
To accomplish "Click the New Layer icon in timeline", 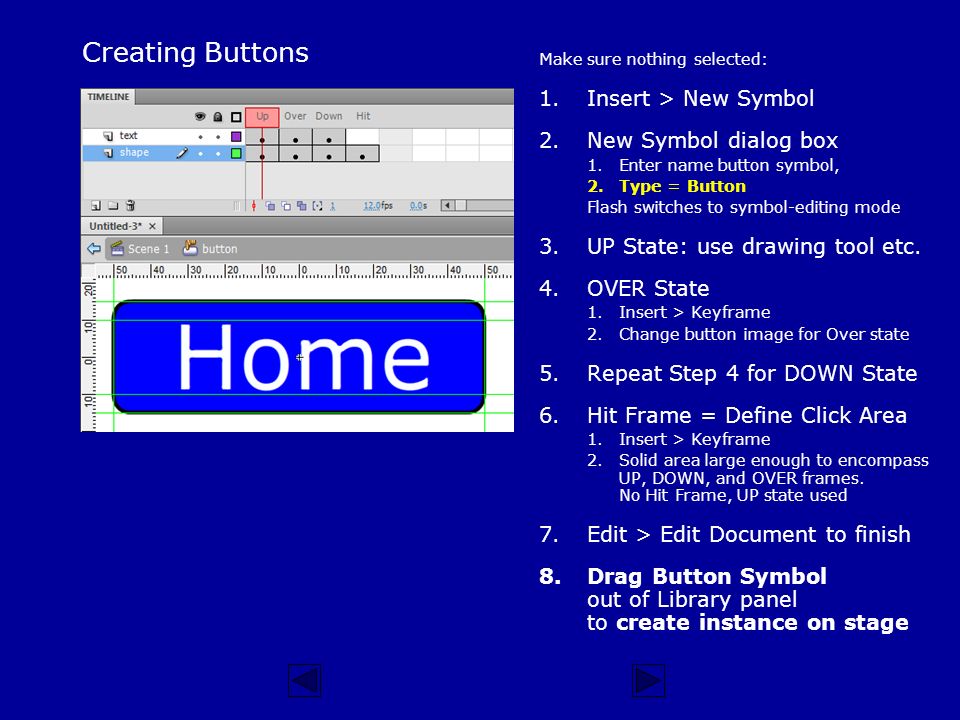I will 96,206.
